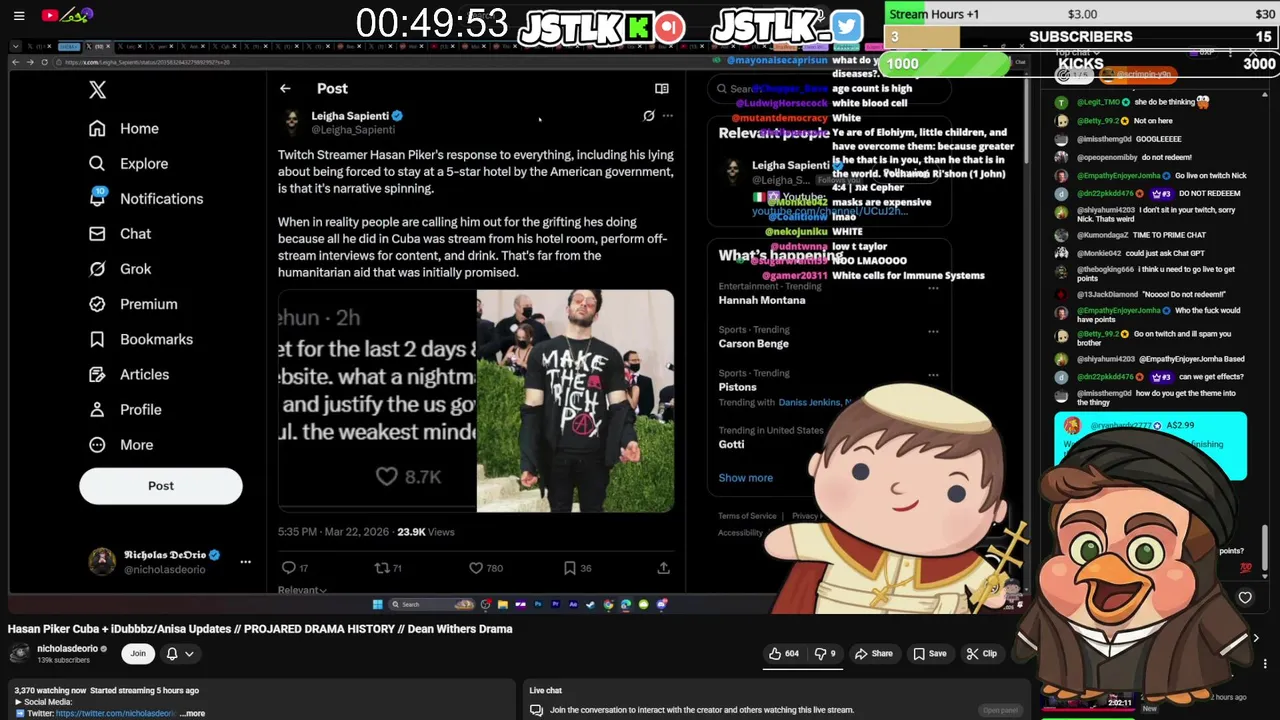Expand description with the ...more link
Image resolution: width=1280 pixels, height=720 pixels.
(194, 714)
